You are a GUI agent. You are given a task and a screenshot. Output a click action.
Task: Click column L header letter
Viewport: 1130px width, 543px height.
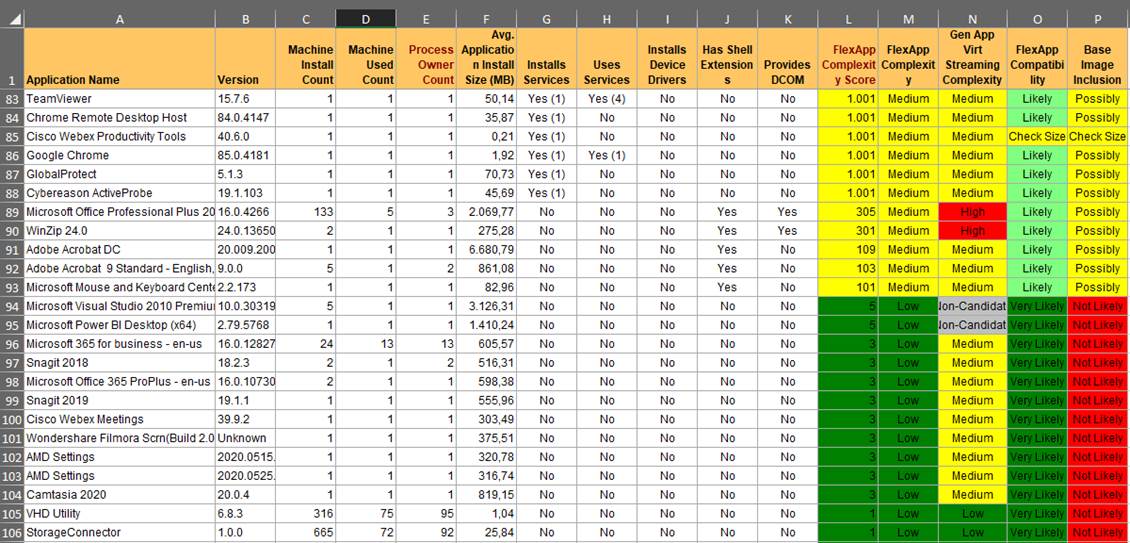pyautogui.click(x=848, y=18)
